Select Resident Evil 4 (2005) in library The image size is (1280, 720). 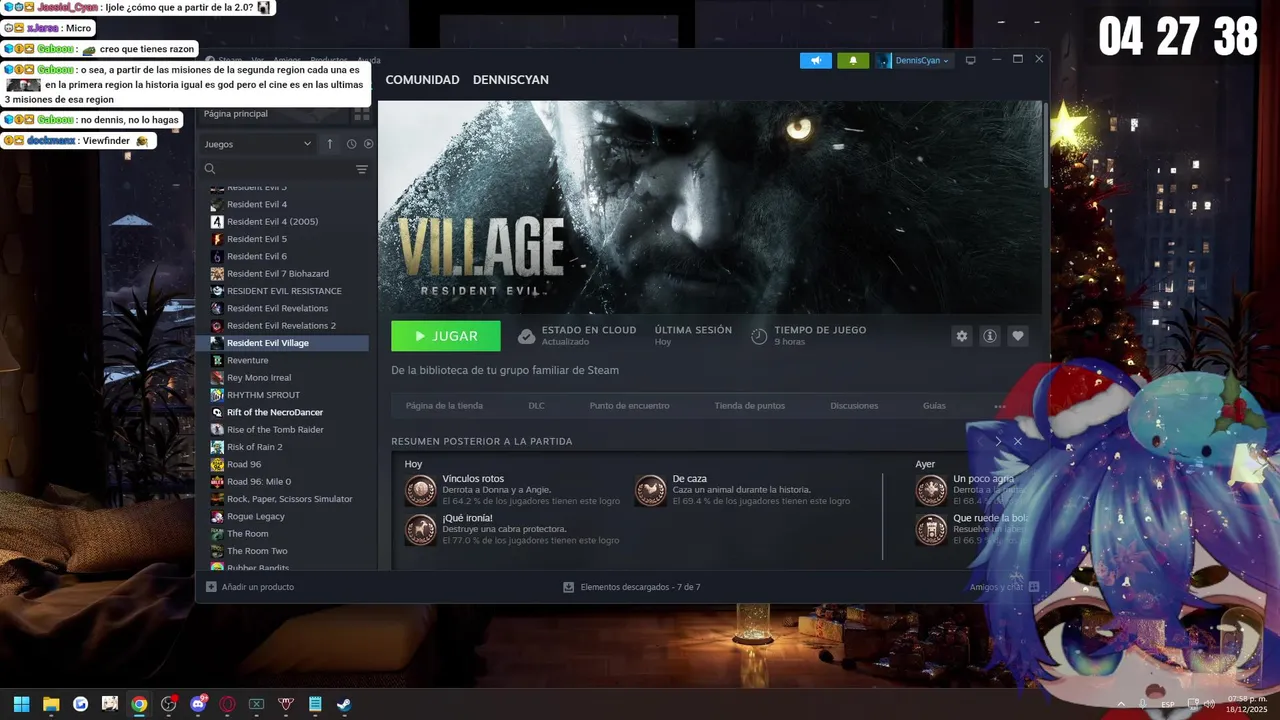tap(272, 221)
